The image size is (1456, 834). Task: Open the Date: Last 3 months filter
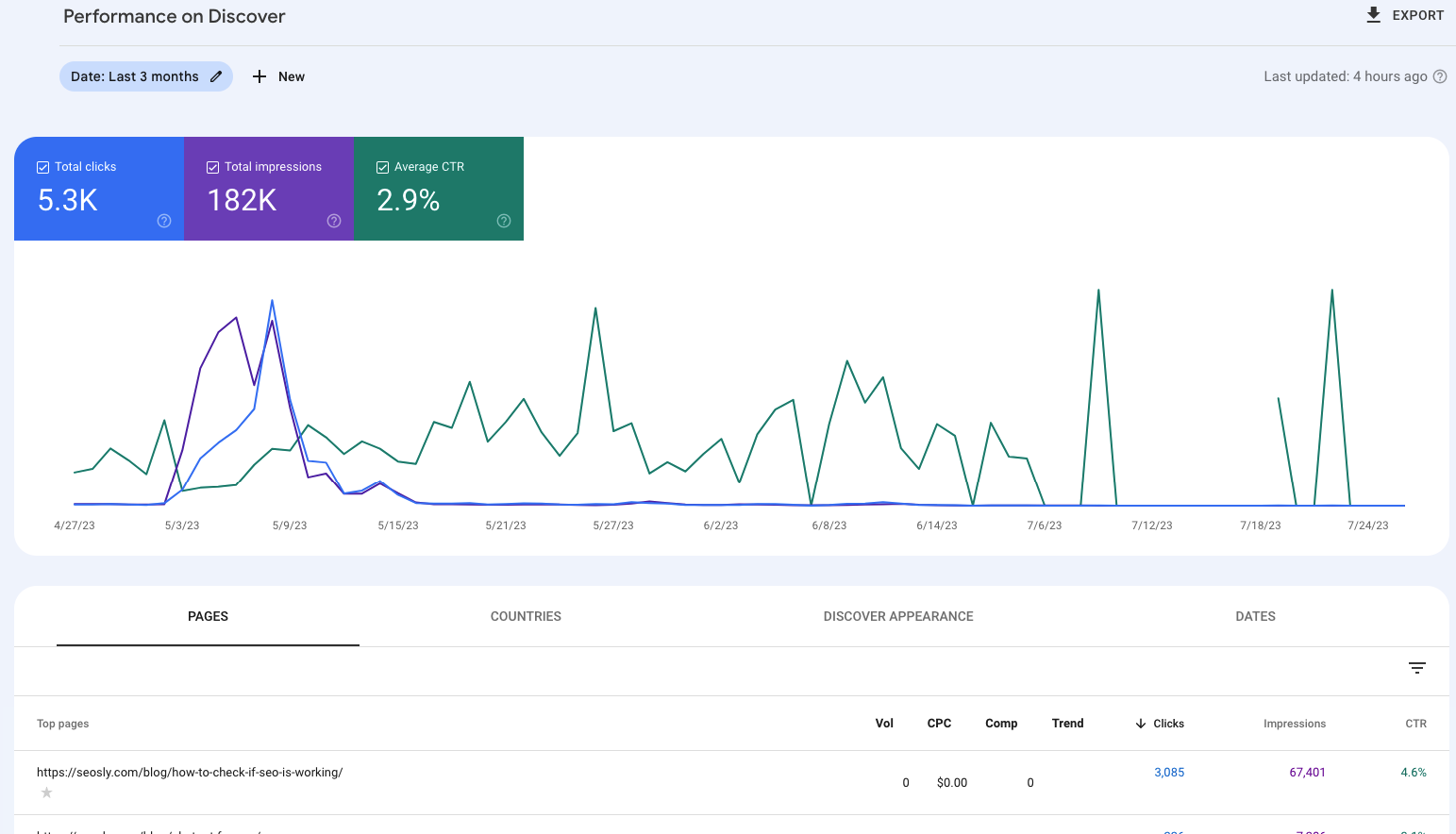pyautogui.click(x=137, y=75)
